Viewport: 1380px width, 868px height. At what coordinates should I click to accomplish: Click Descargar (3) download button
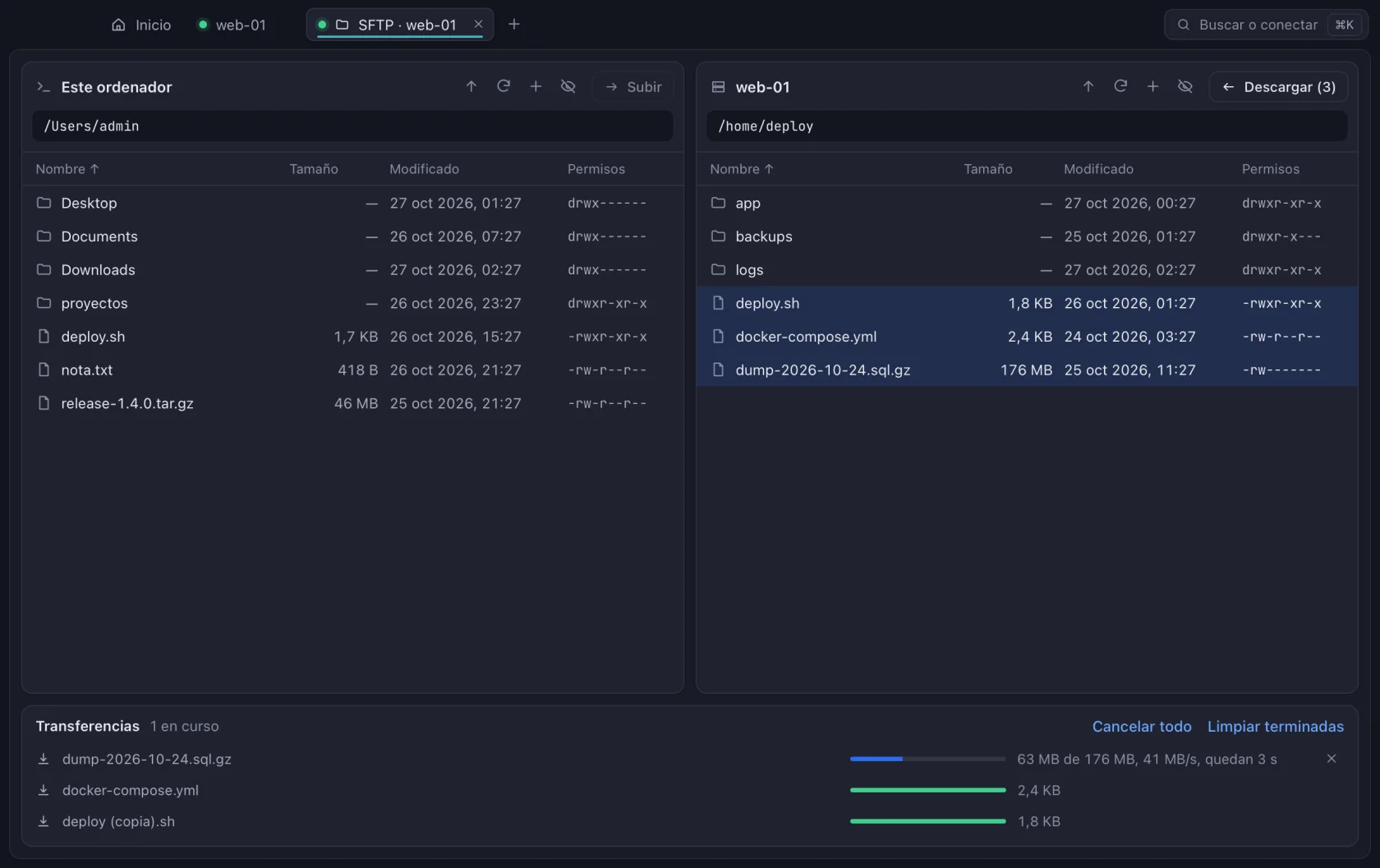pyautogui.click(x=1278, y=87)
